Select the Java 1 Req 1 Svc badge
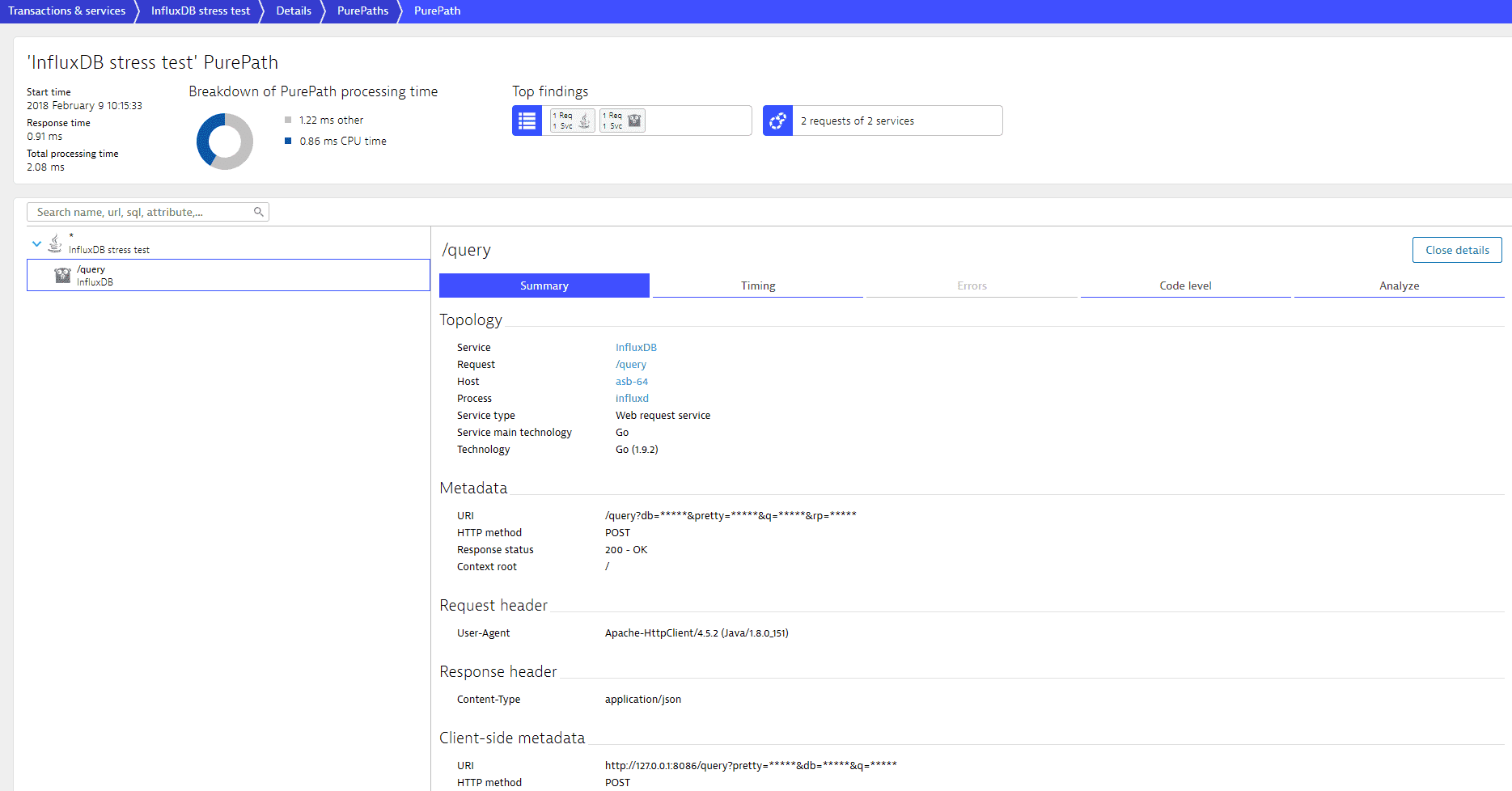1512x791 pixels. pyautogui.click(x=573, y=121)
